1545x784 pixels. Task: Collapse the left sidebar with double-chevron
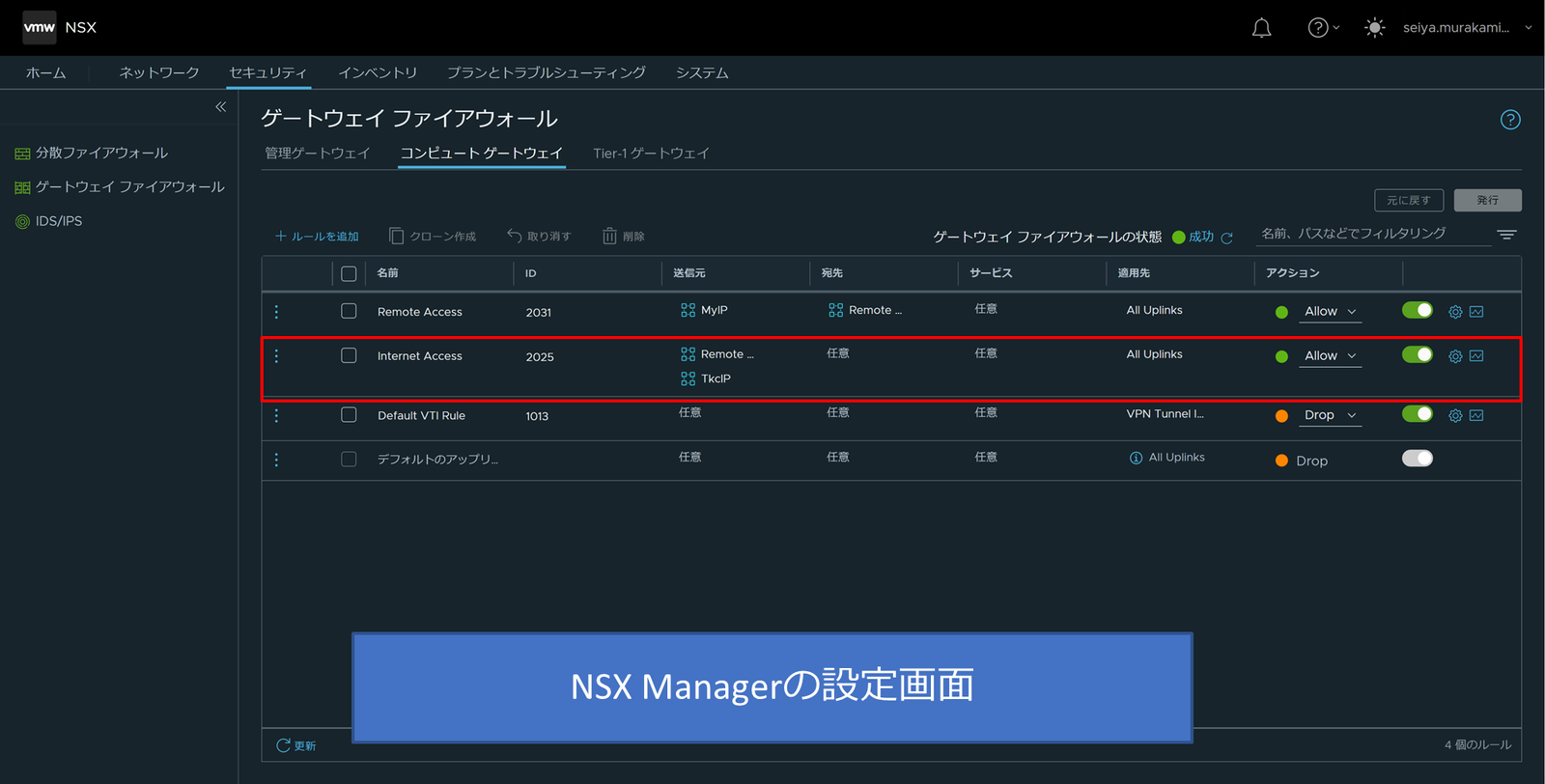(220, 107)
